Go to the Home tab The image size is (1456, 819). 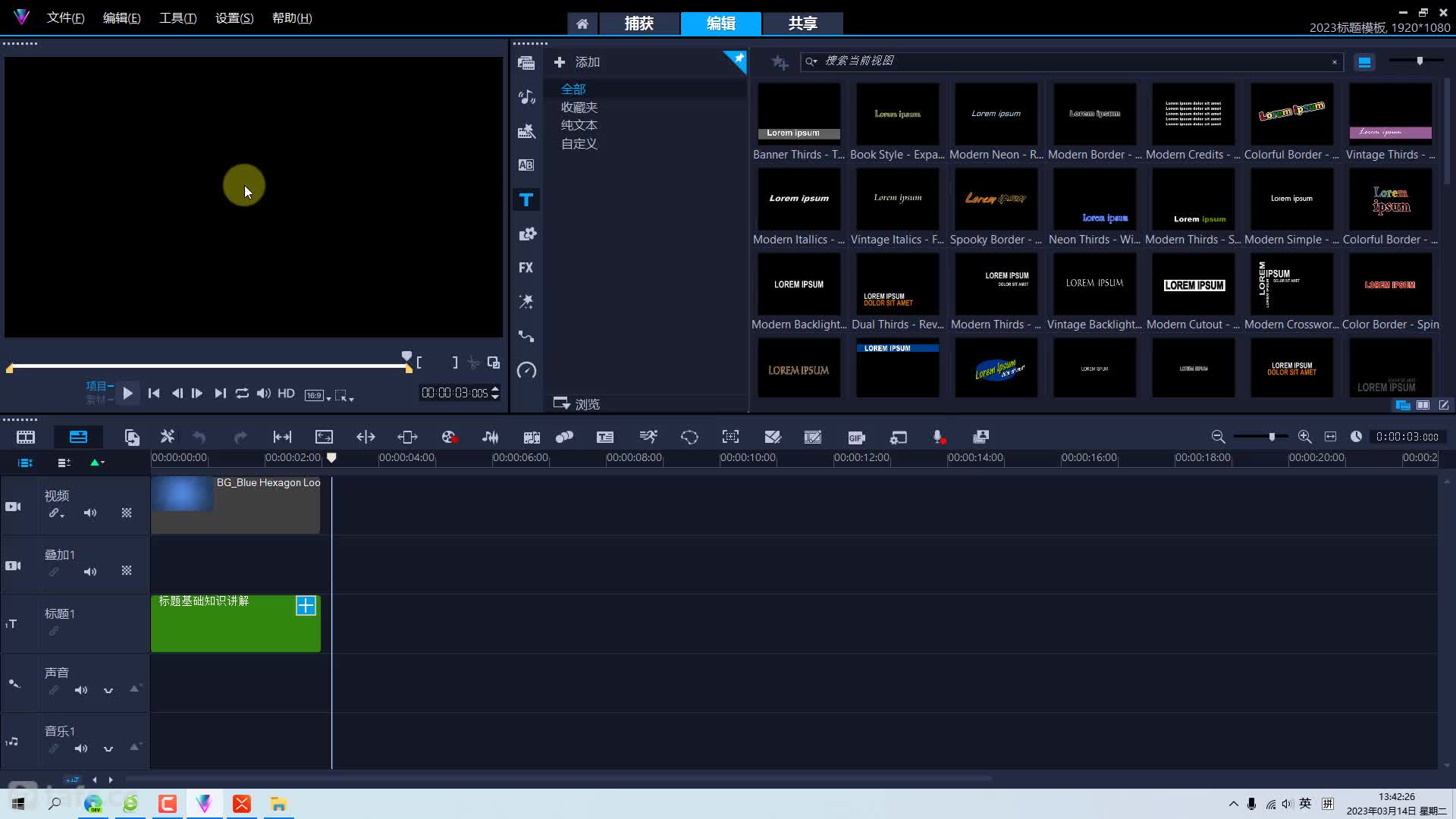[582, 24]
